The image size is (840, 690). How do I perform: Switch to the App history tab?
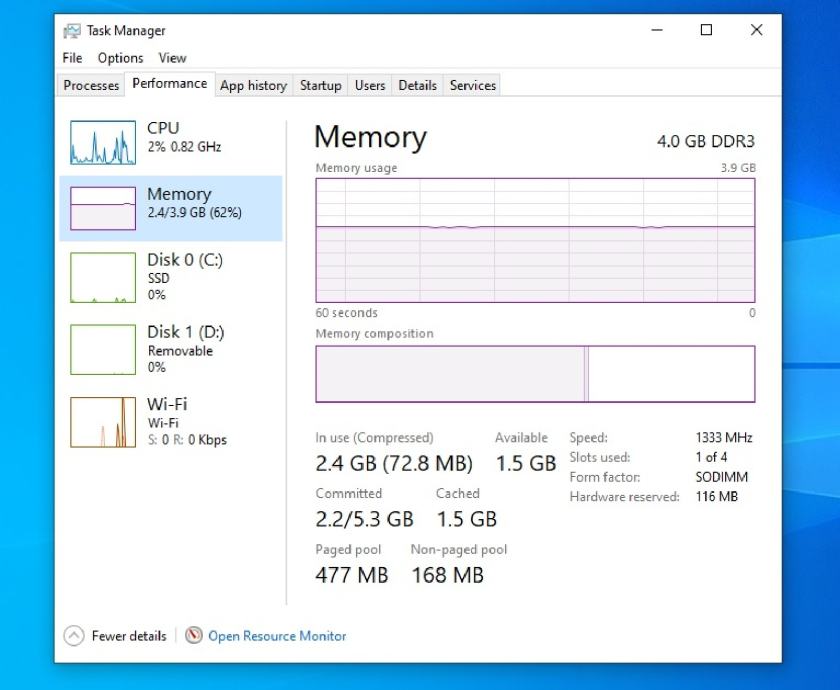(x=253, y=86)
